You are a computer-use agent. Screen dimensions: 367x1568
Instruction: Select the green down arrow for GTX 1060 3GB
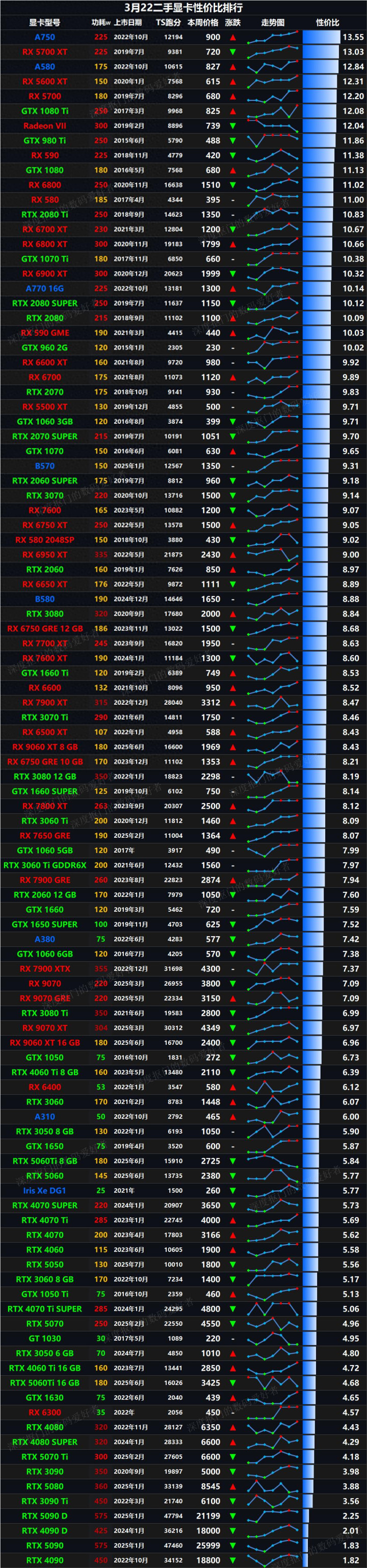click(232, 422)
